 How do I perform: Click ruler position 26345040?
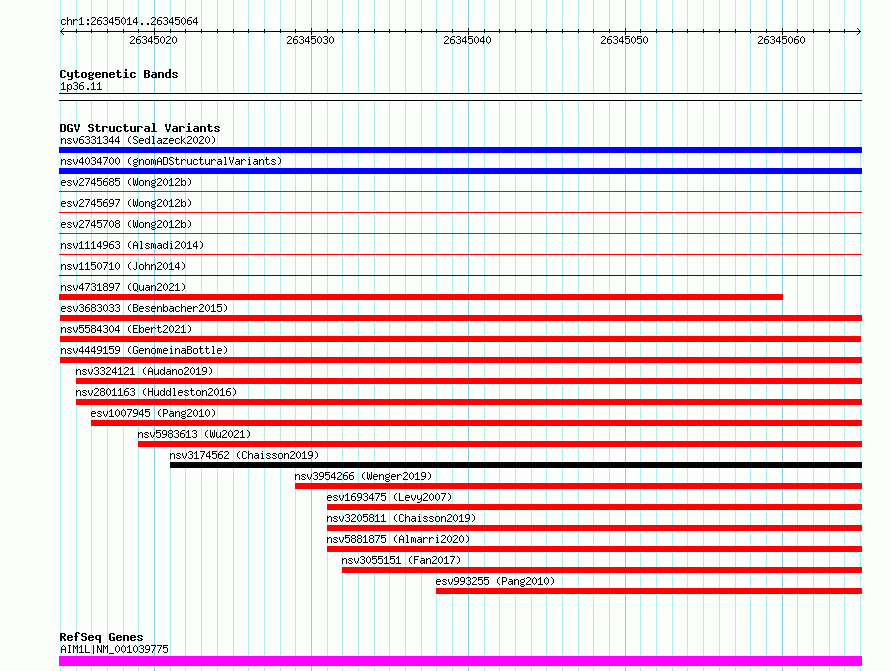[468, 40]
